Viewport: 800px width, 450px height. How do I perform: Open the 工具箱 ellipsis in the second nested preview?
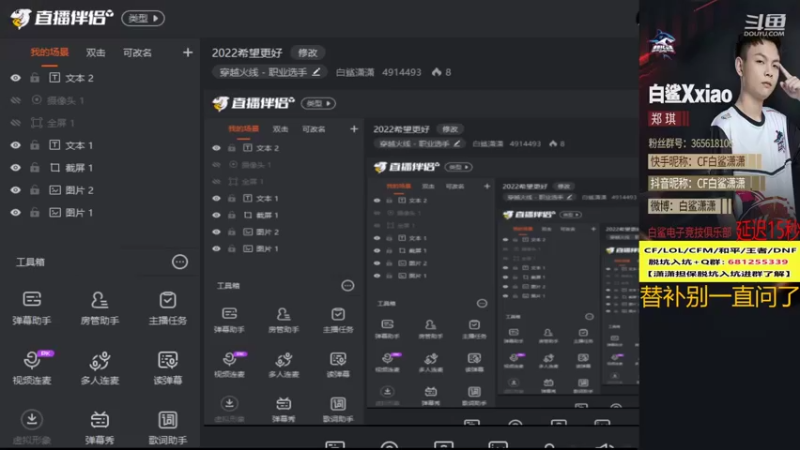click(482, 303)
